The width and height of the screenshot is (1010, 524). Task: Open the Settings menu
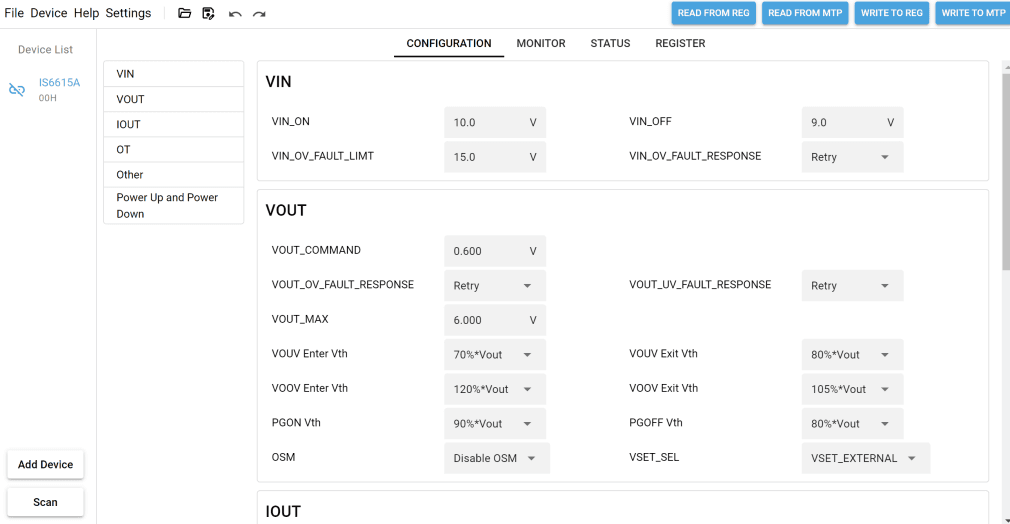[x=128, y=13]
